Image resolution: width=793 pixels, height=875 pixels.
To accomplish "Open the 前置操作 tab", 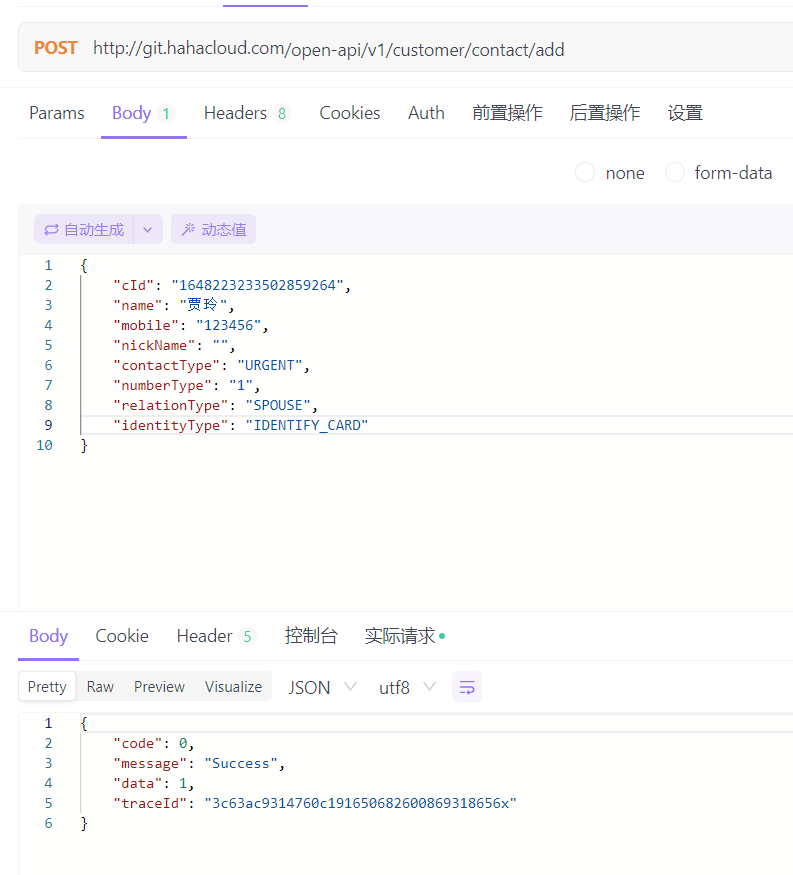I will pos(507,113).
